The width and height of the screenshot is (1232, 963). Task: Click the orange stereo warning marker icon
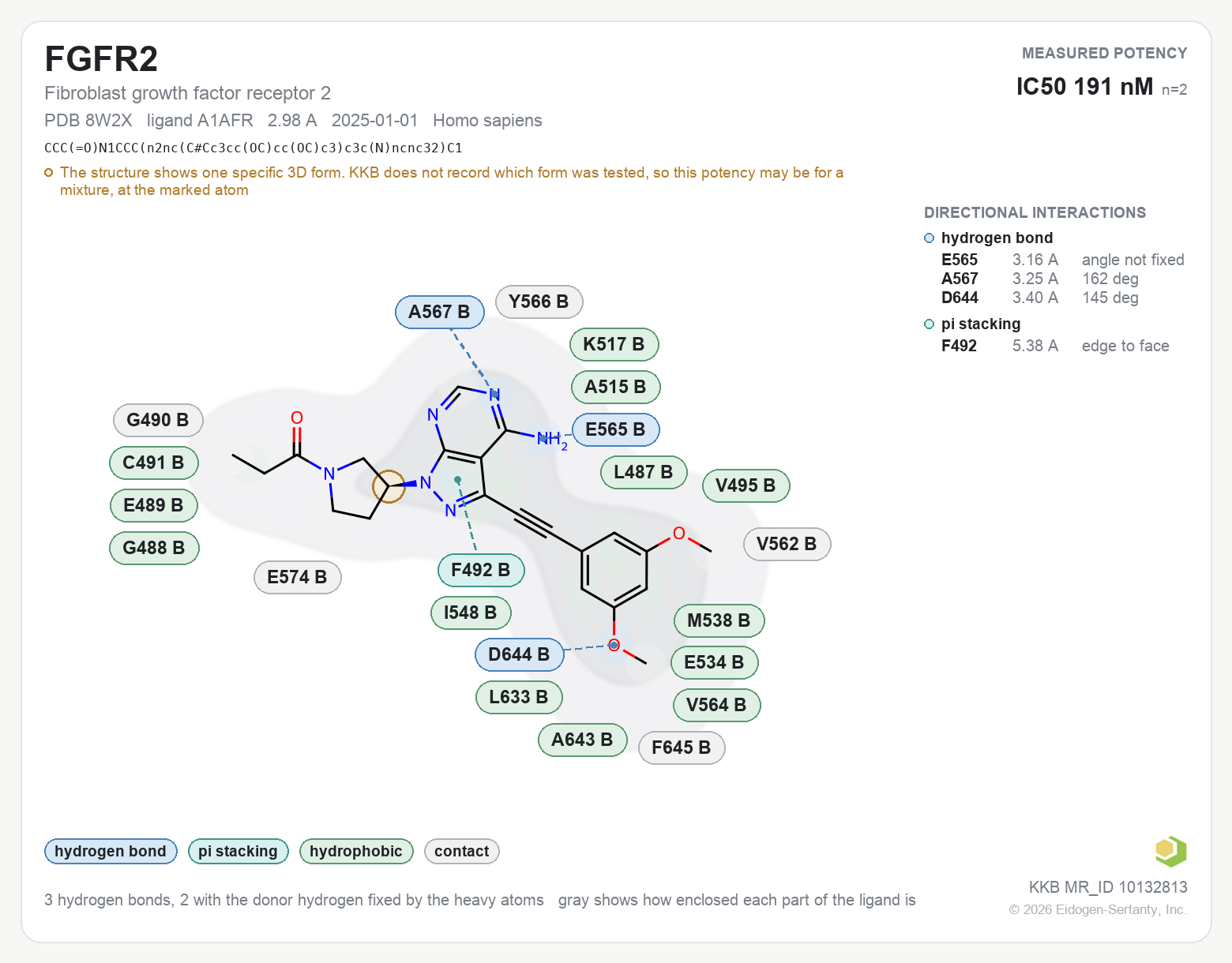(49, 173)
